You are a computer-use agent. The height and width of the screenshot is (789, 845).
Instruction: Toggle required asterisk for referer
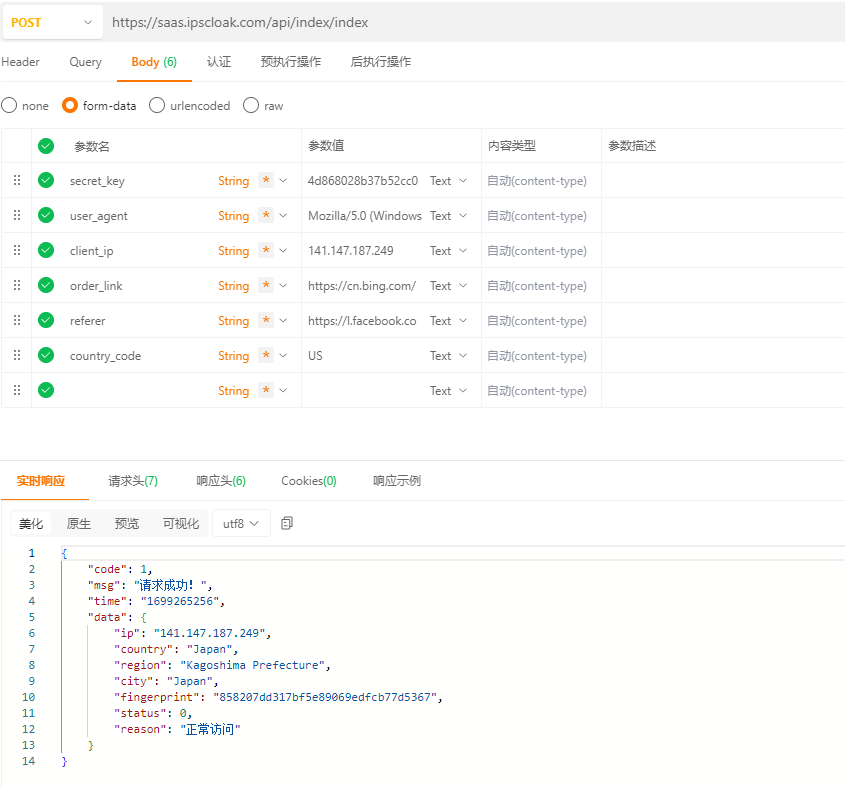click(x=266, y=320)
